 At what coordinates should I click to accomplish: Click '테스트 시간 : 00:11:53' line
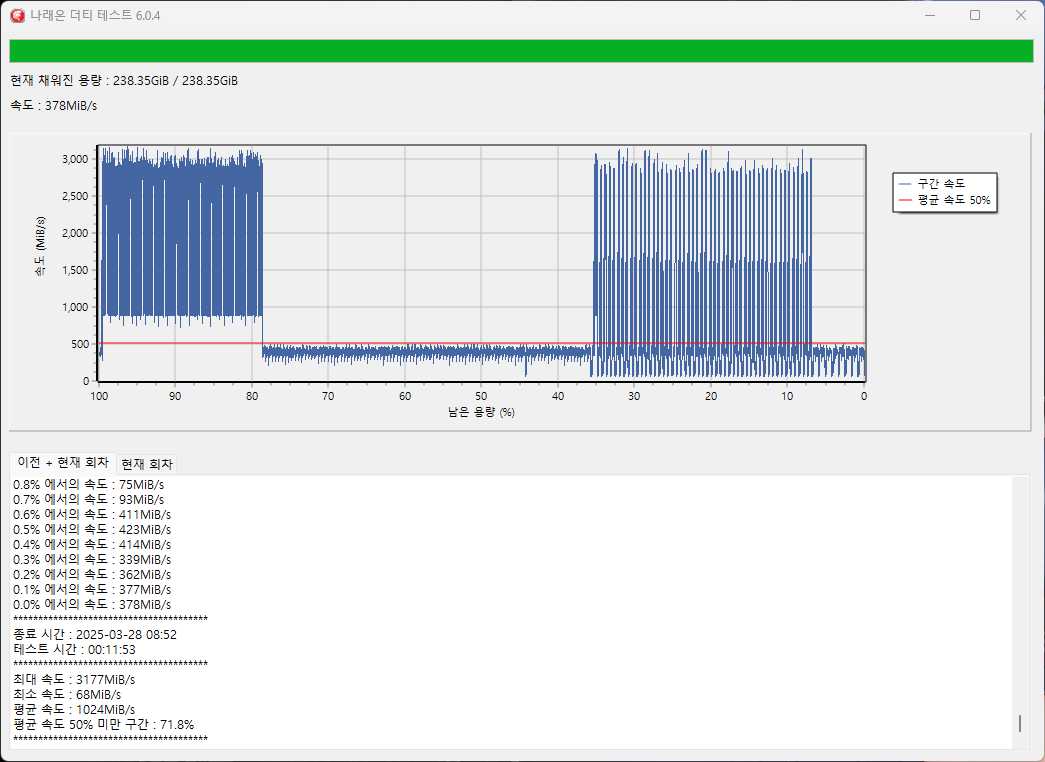(75, 649)
